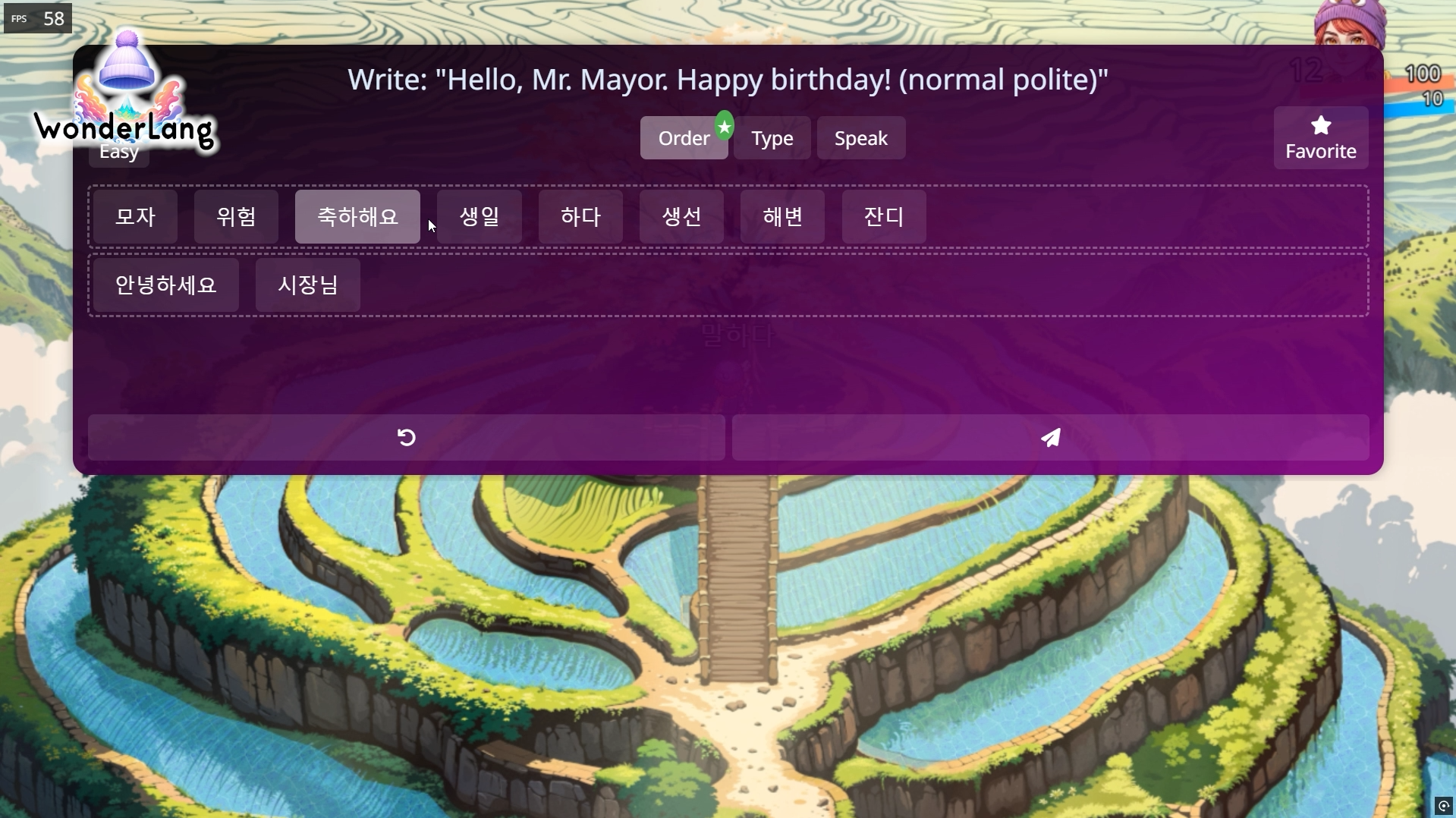Click the WonderLang beanie logo
Screen dimensions: 1456x818
[x=127, y=95]
